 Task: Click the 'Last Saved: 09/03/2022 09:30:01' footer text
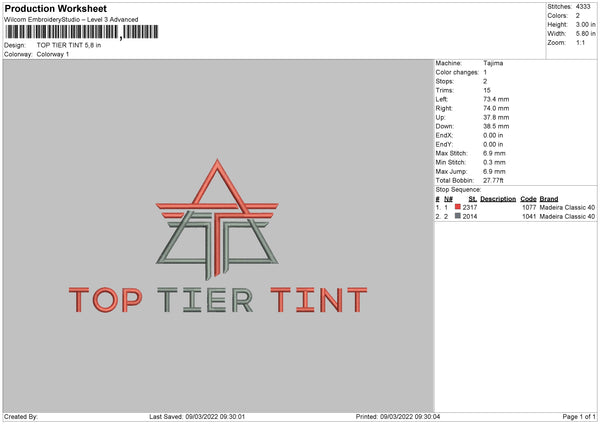coord(197,416)
